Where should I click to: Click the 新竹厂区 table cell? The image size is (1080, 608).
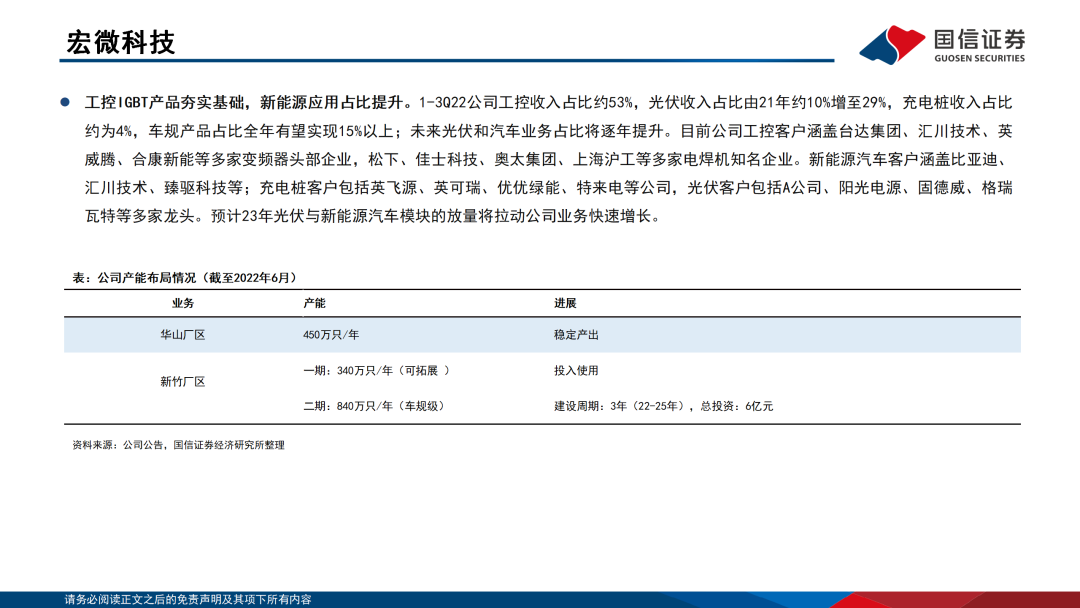(183, 381)
